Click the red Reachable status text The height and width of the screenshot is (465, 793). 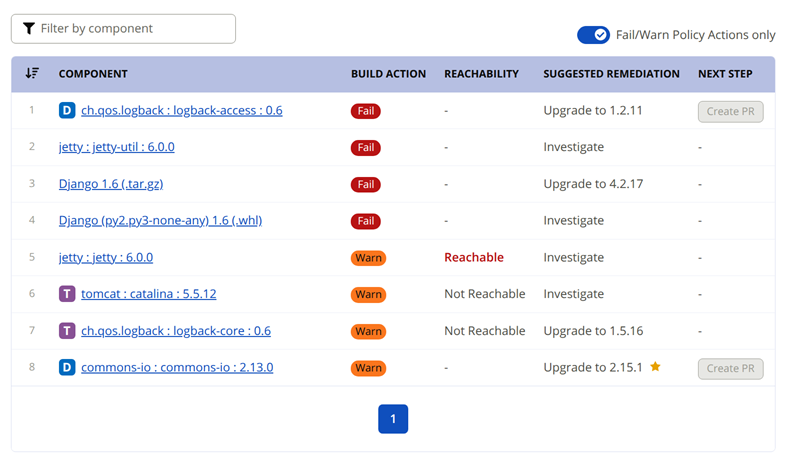[474, 258]
